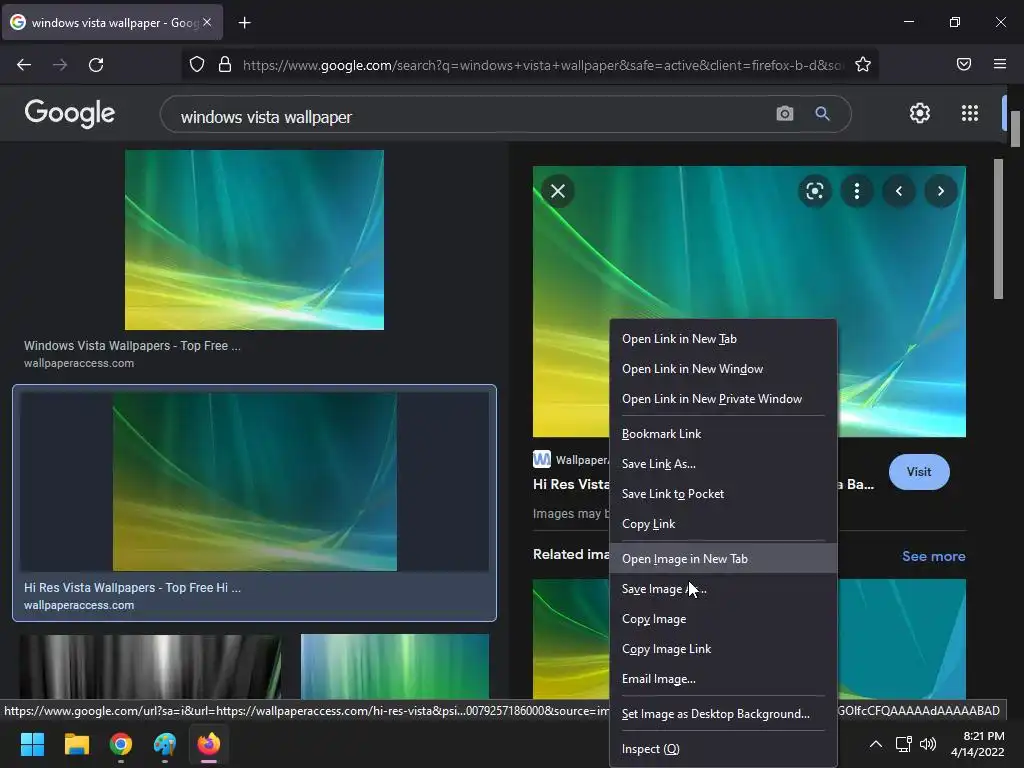Choose Open Link in New Private Window
This screenshot has width=1024, height=768.
723,399
